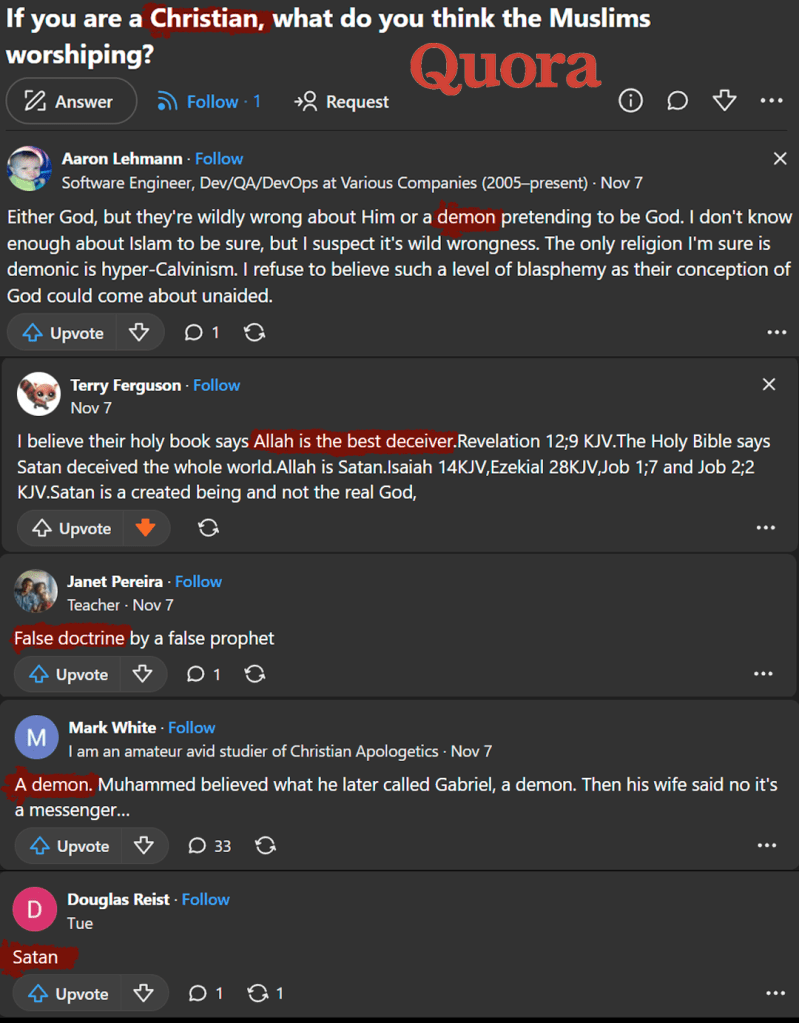Image resolution: width=799 pixels, height=1023 pixels.
Task: Open the question info icon
Action: tap(630, 100)
